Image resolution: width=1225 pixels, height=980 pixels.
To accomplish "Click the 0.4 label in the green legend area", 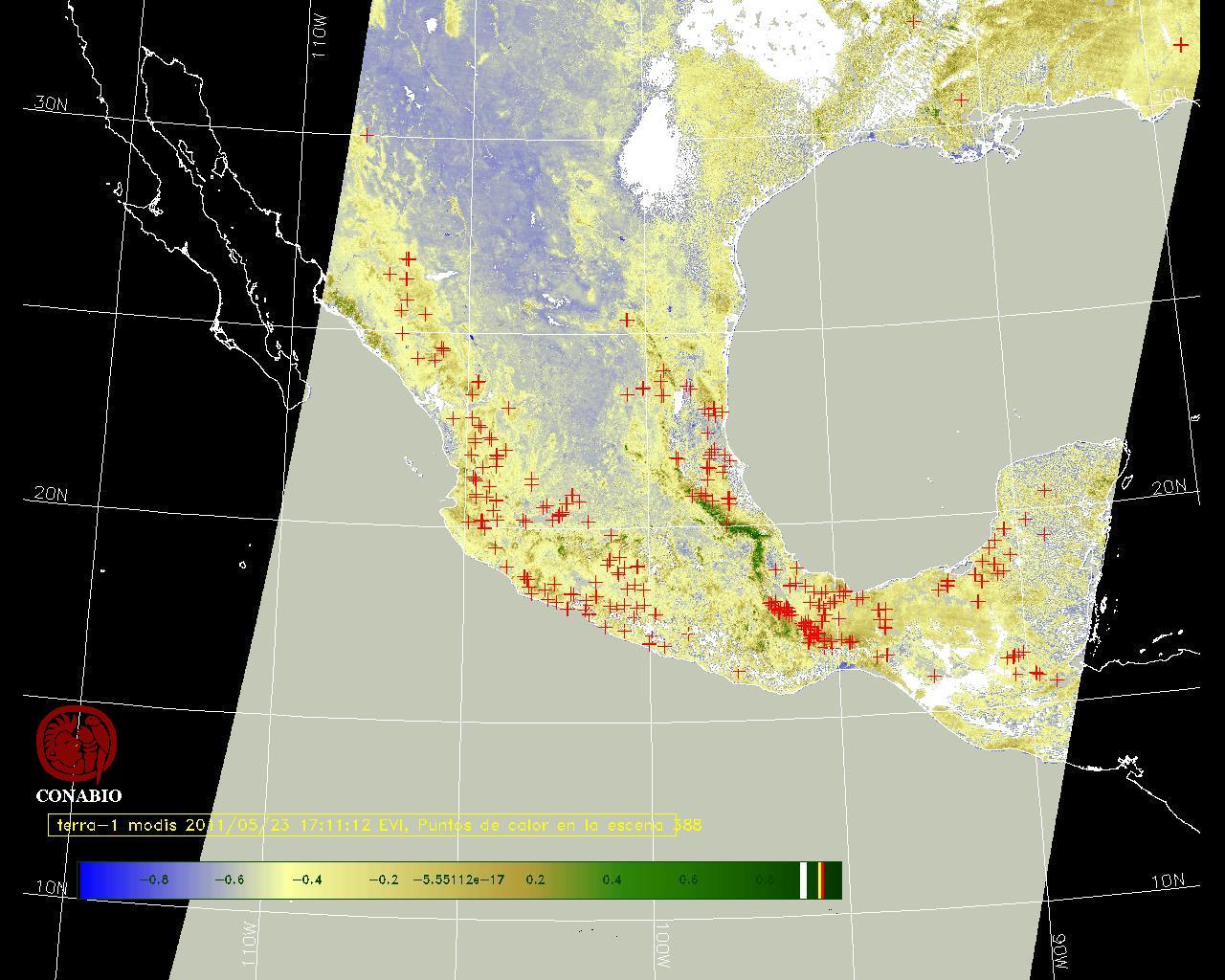I will [x=612, y=880].
